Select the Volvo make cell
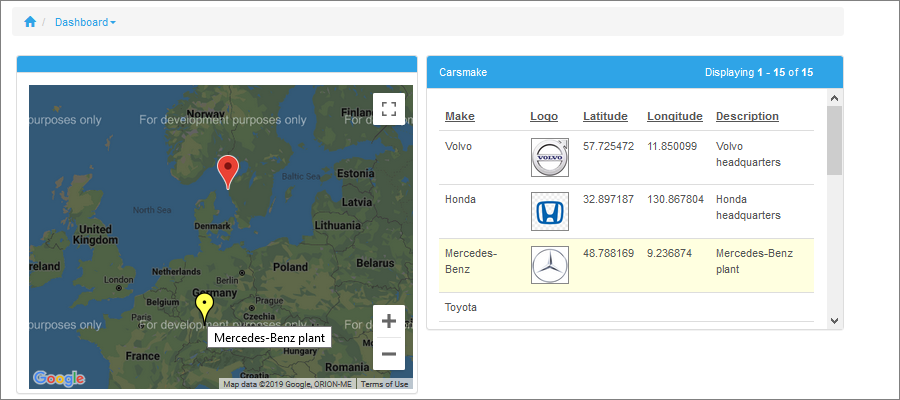 pos(458,146)
